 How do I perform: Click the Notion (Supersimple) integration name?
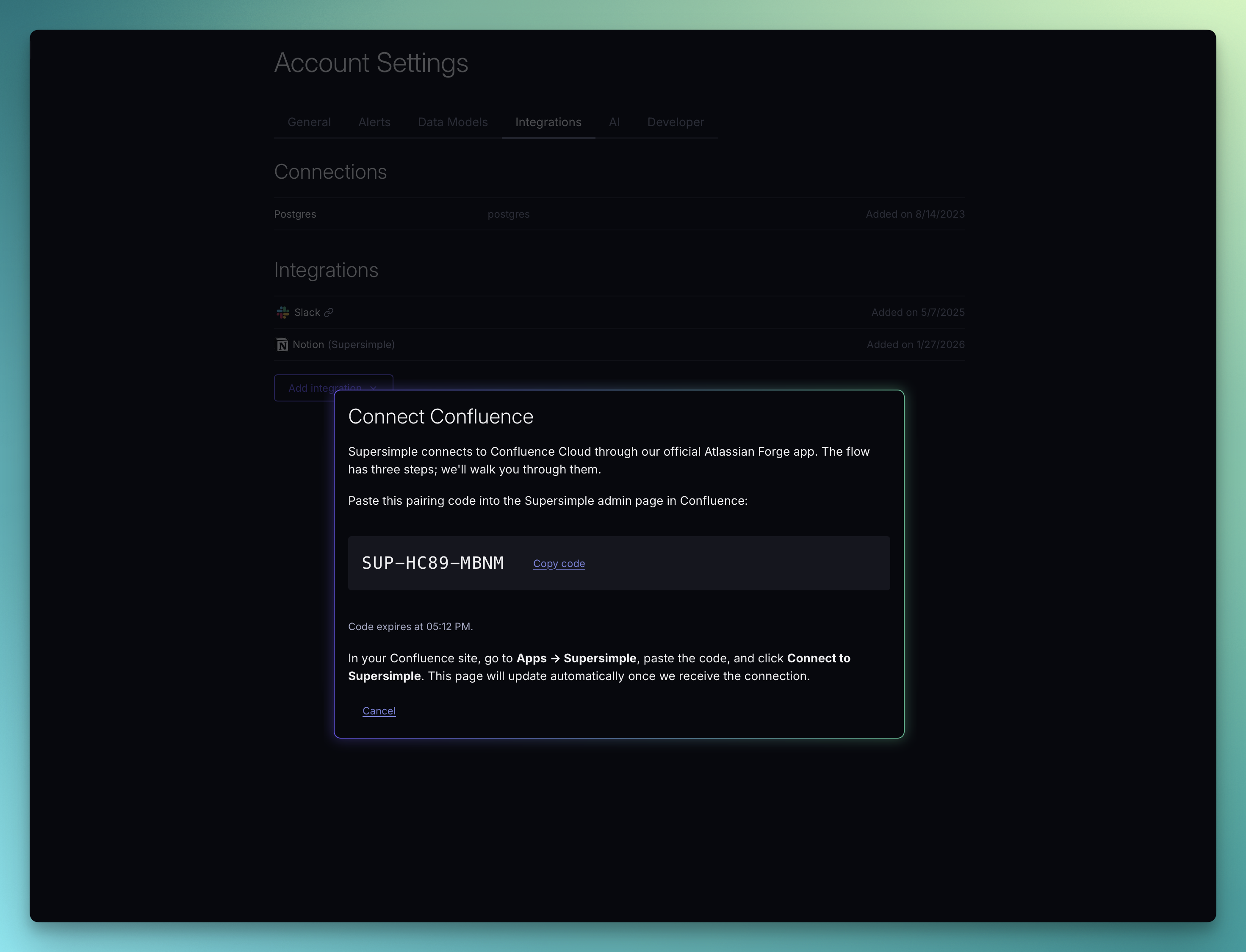(343, 345)
